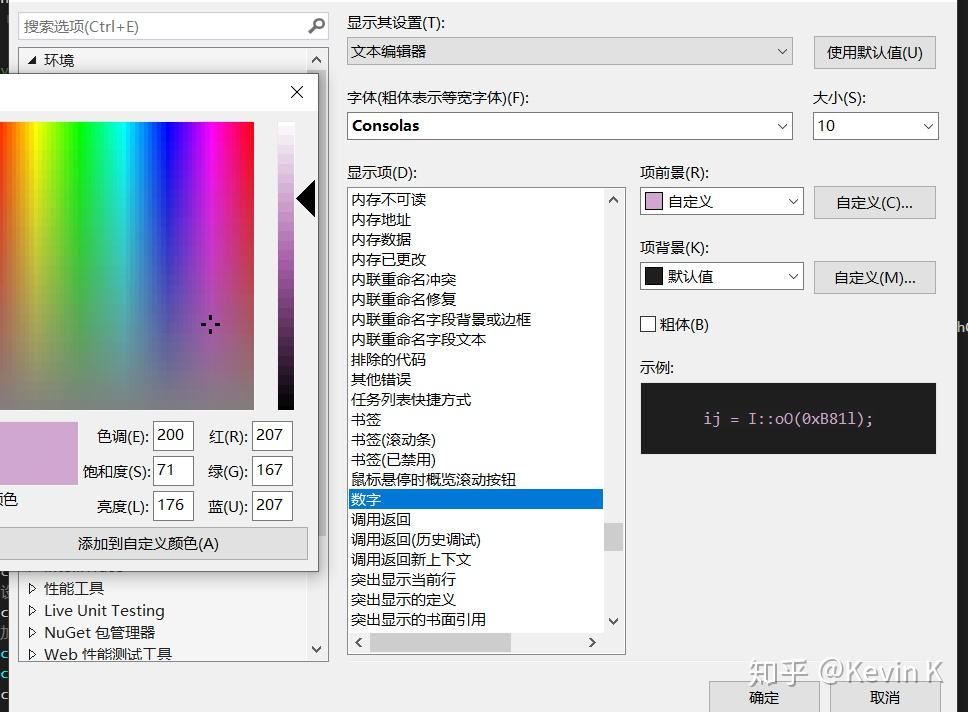Open the 项前景 自定义 color dropdown
The image size is (968, 712).
(x=722, y=201)
